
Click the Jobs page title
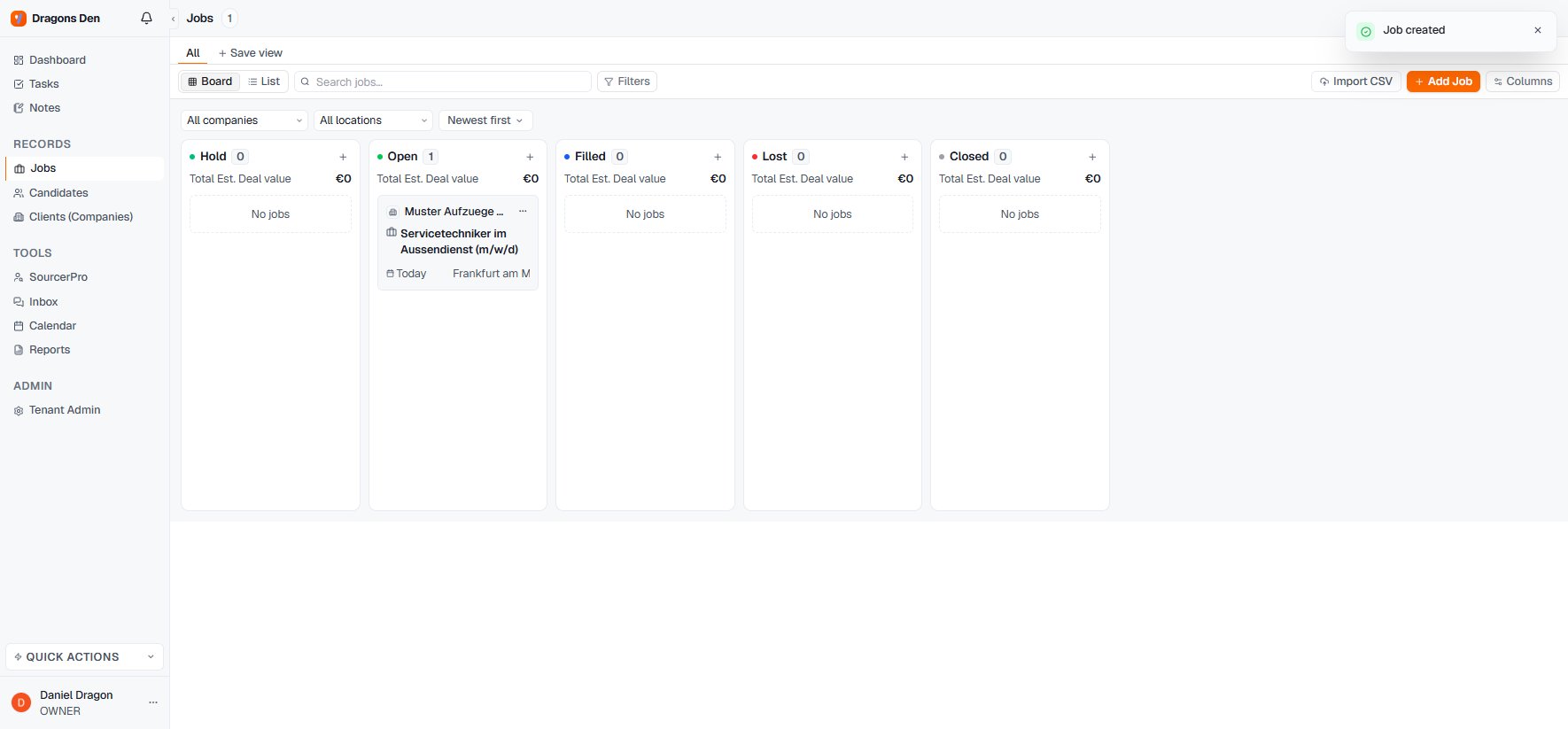(200, 19)
